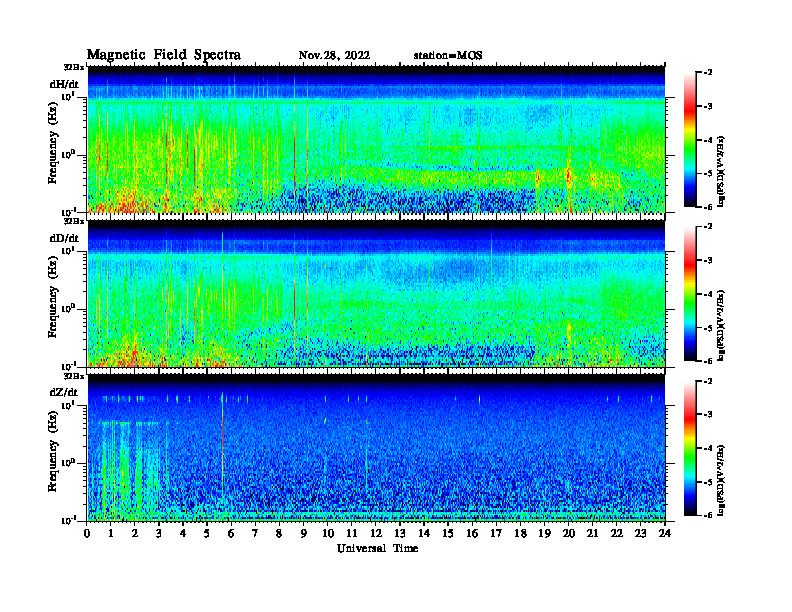Screen dimensions: 792x612
Task: Click the -4 value on dD/dt color scale
Action: point(709,294)
